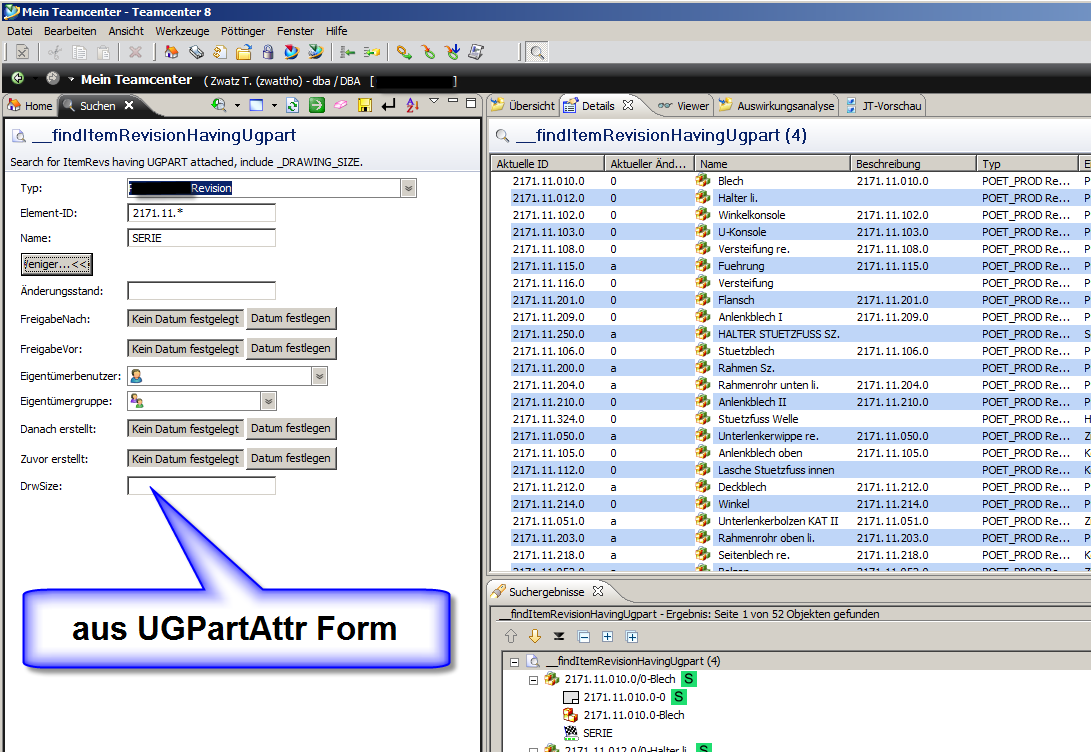Collapse the 2171.11.010.0/0-Blech tree node

(533, 680)
